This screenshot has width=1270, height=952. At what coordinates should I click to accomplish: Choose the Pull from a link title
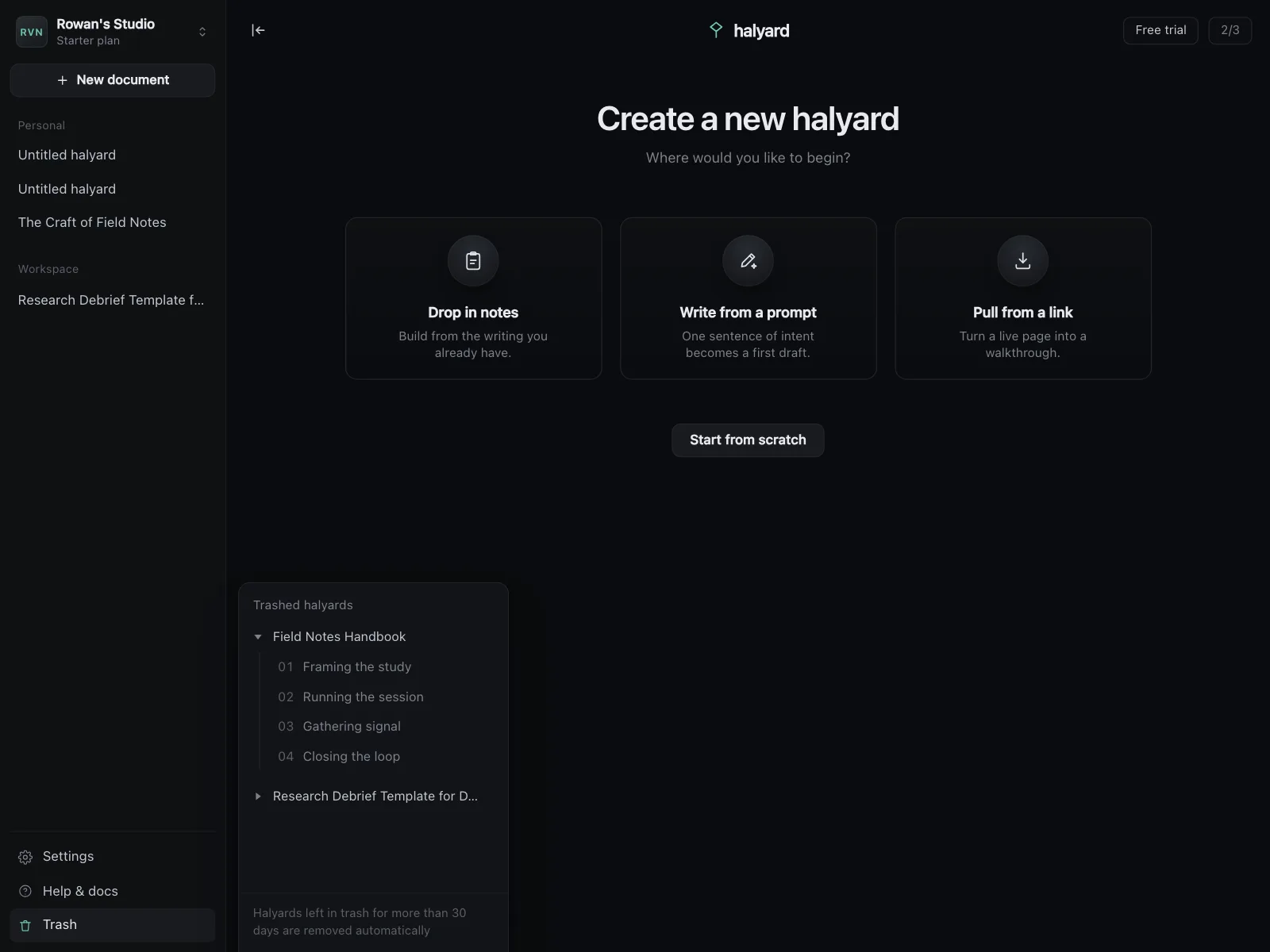tap(1022, 313)
